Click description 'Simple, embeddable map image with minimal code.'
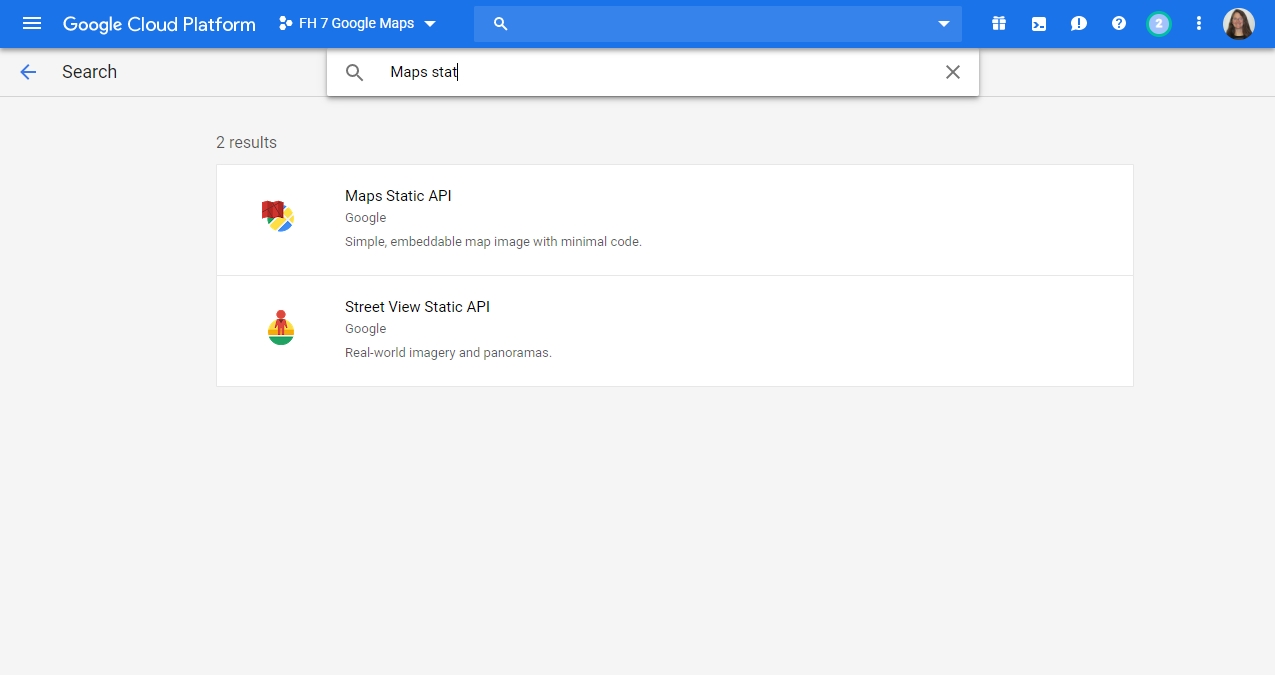This screenshot has width=1275, height=675. point(493,242)
